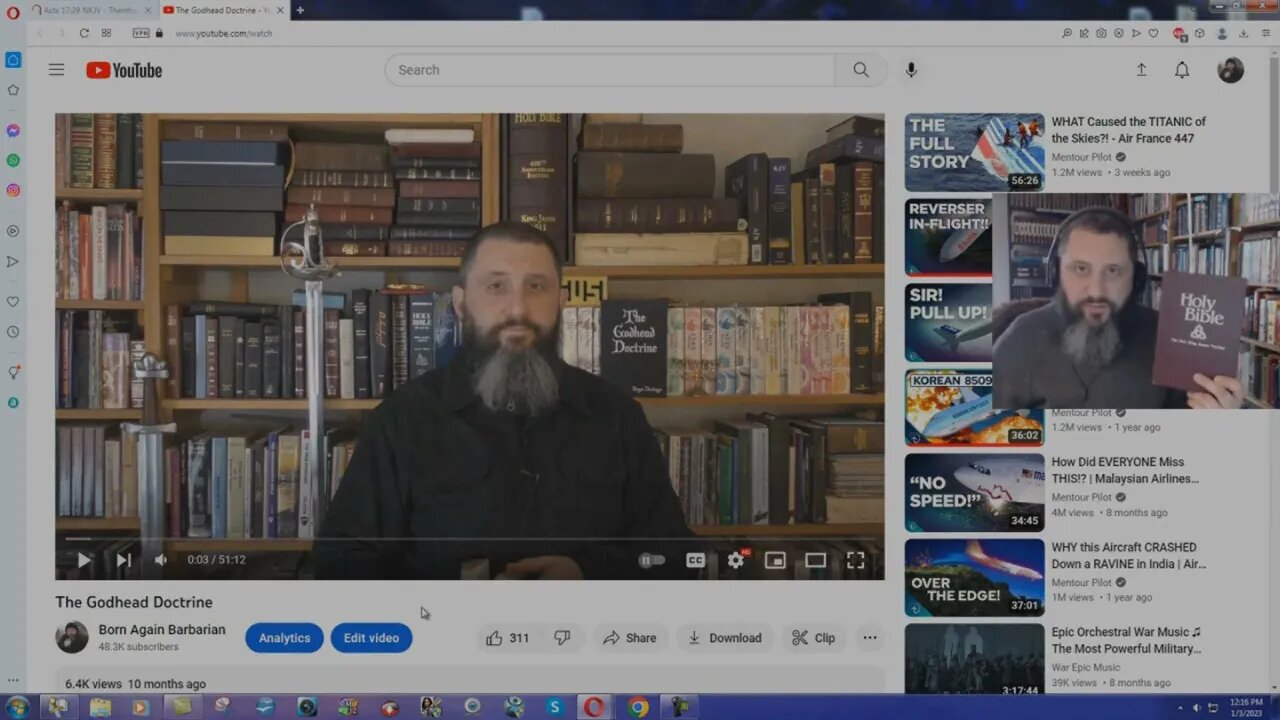Screen dimensions: 1280x720
Task: Go to the YouTube home logo
Action: click(124, 70)
